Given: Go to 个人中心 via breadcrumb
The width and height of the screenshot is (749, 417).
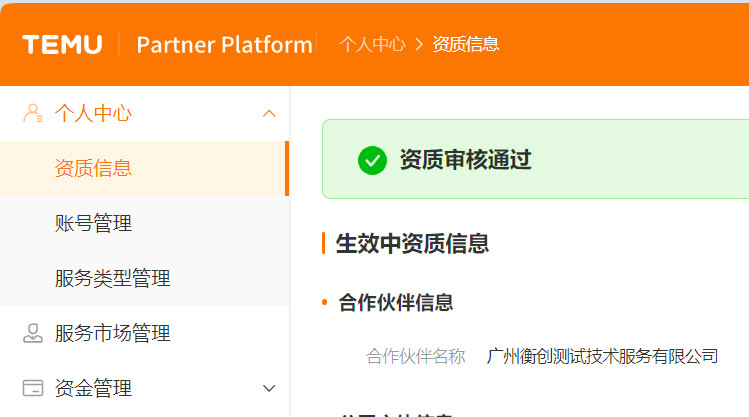Looking at the screenshot, I should tap(372, 44).
